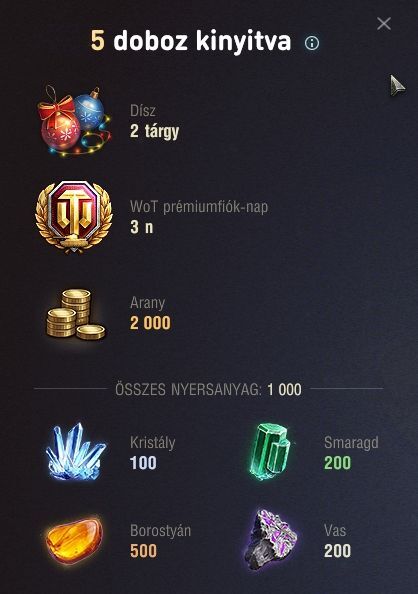Image resolution: width=418 pixels, height=594 pixels.
Task: Click the green Smaragd emerald icon
Action: [x=270, y=452]
